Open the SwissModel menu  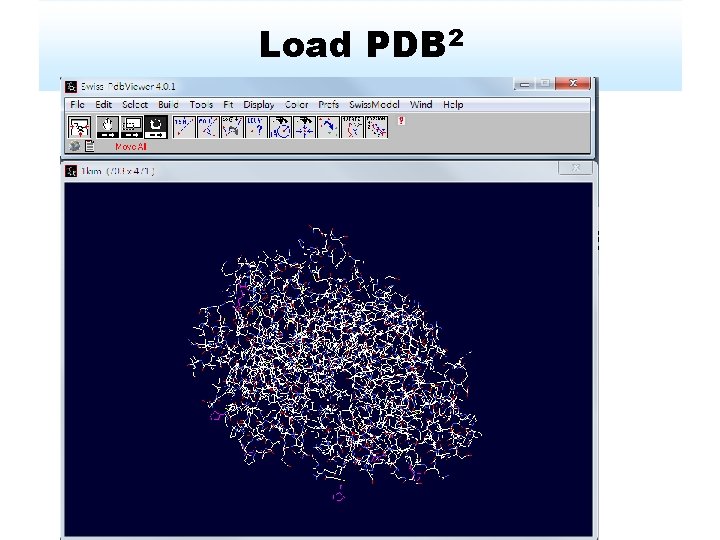[374, 105]
